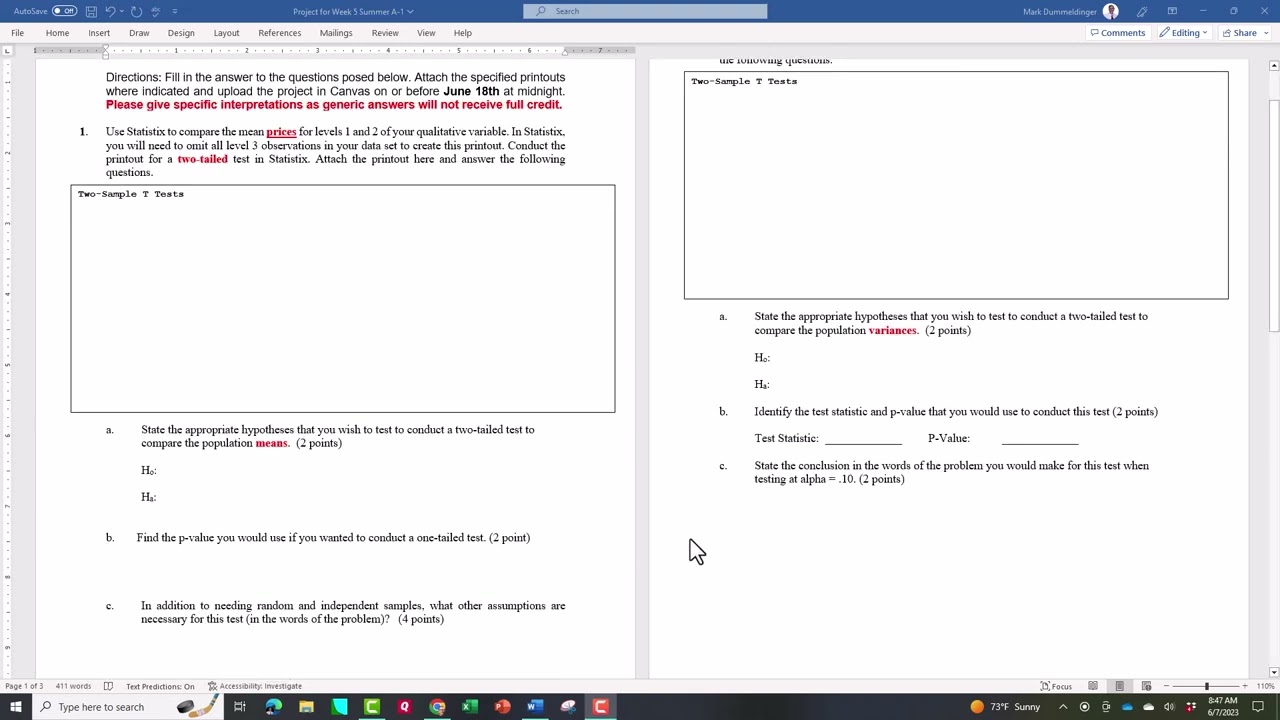The width and height of the screenshot is (1280, 720).
Task: Open the red Camtasia taskbar icon
Action: tap(600, 707)
